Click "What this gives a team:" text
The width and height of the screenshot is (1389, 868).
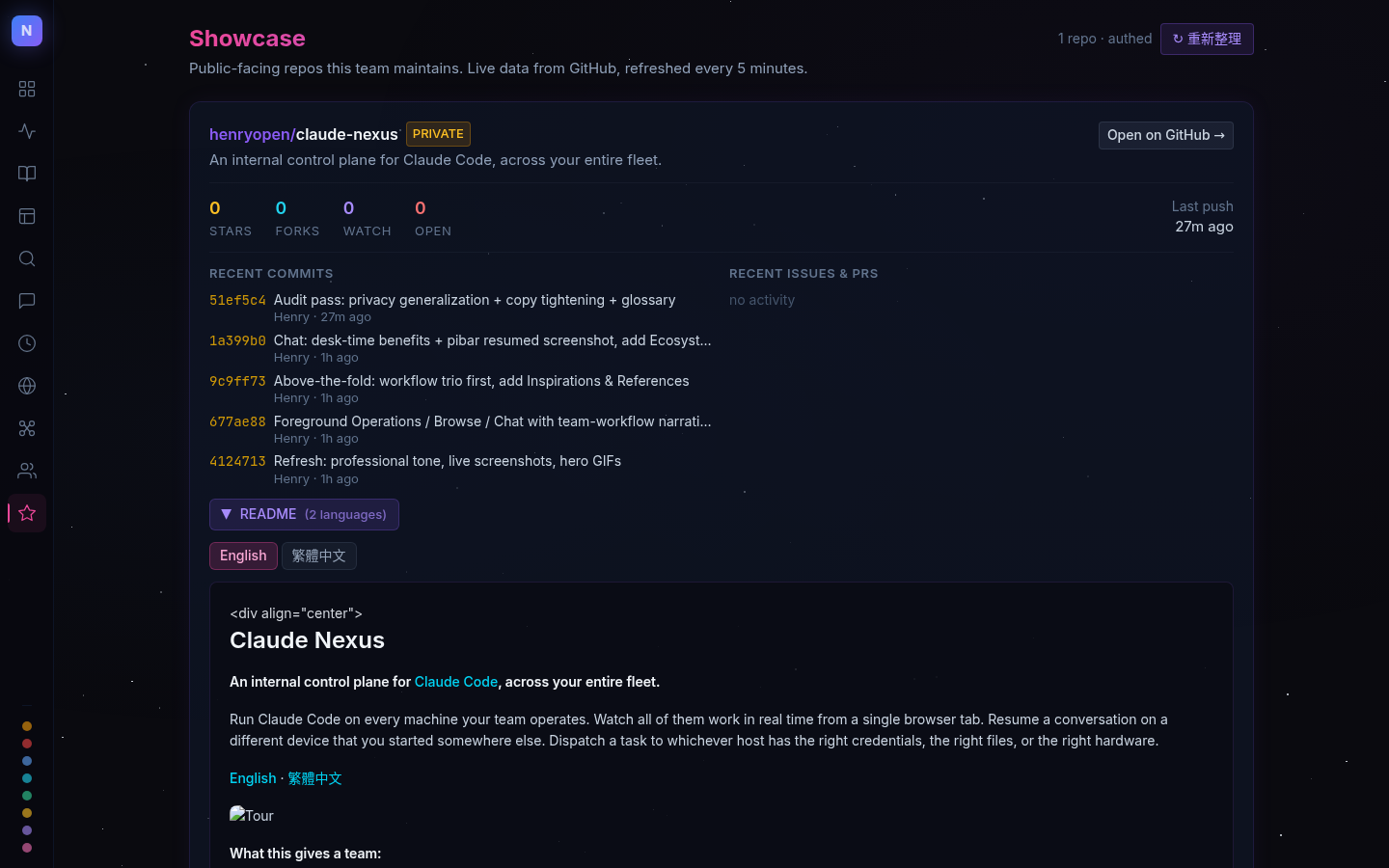point(306,854)
